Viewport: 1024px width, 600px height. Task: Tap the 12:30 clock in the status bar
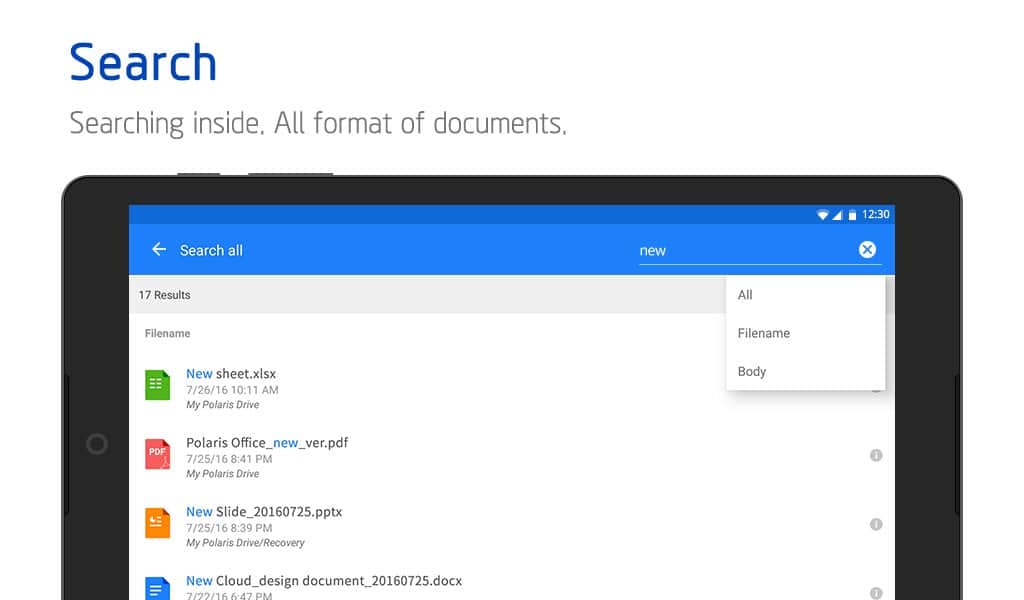pyautogui.click(x=876, y=215)
